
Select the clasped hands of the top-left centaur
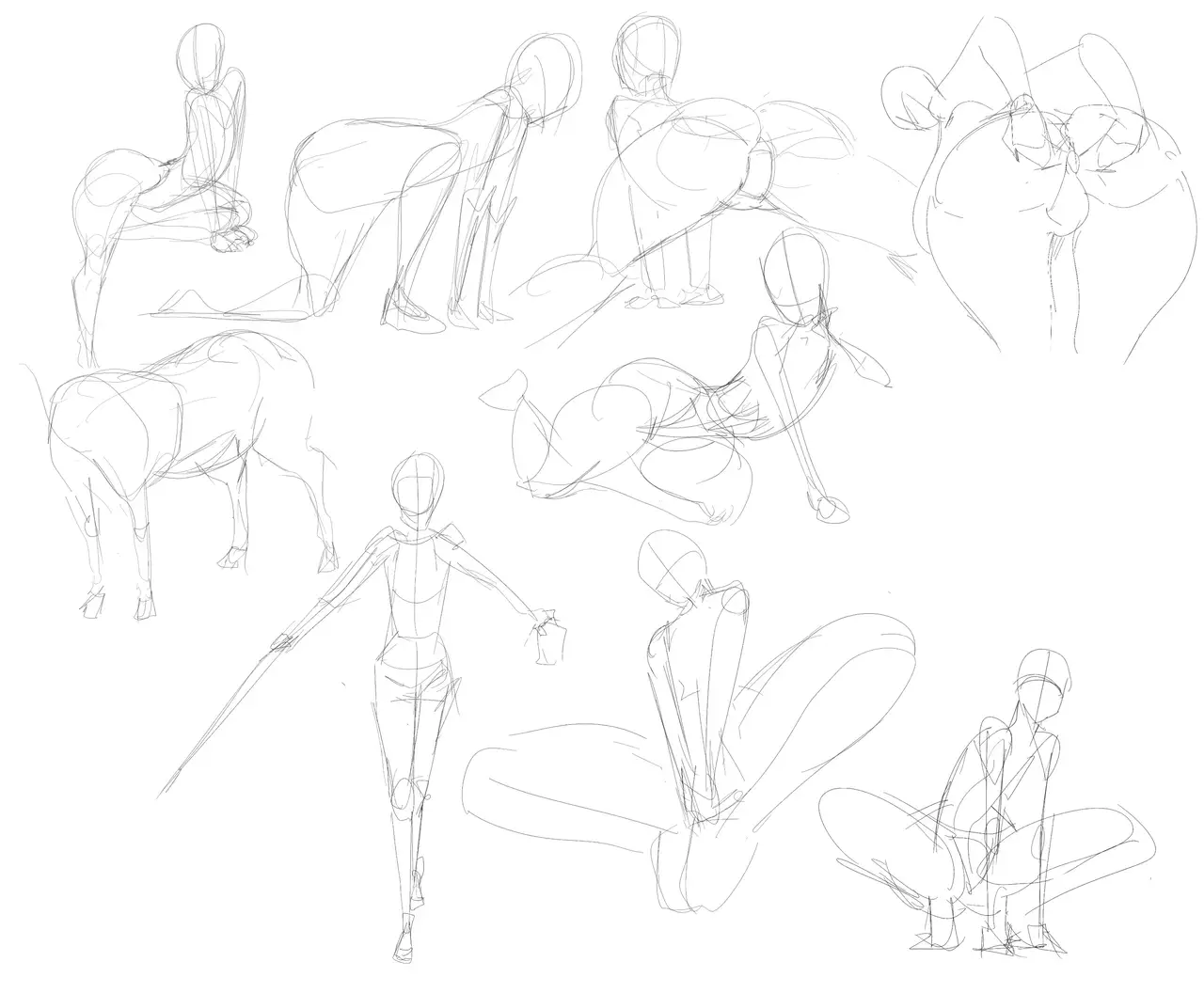tap(231, 237)
